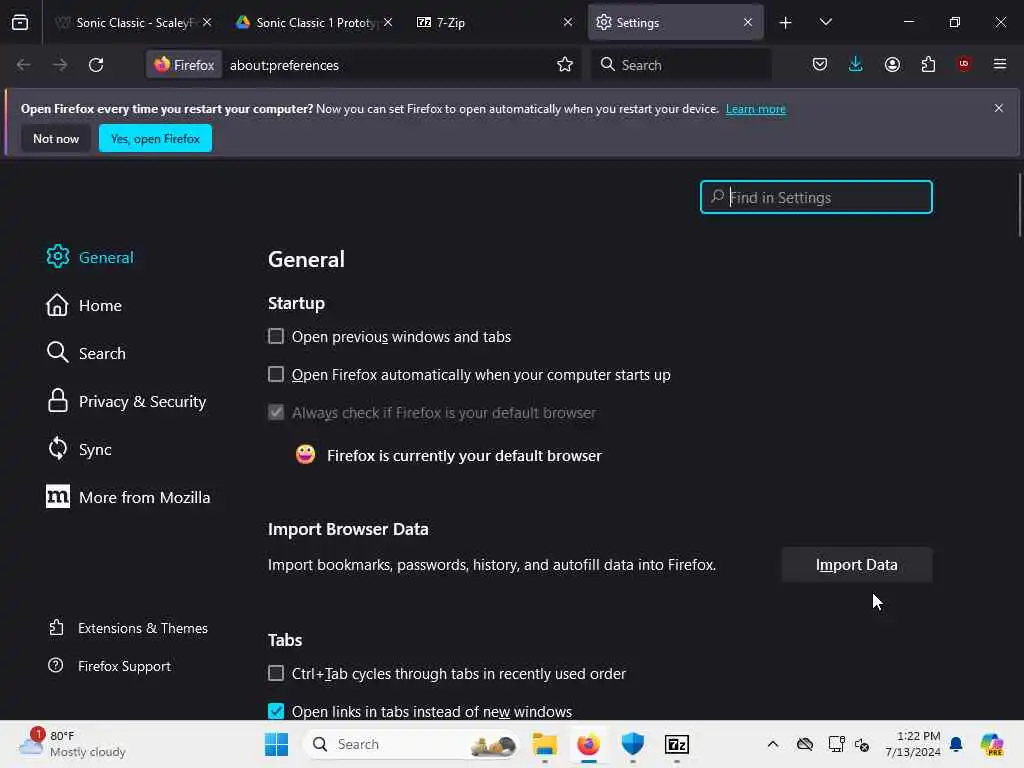Viewport: 1024px width, 768px height.
Task: Click the Firefox taskbar icon
Action: point(588,744)
